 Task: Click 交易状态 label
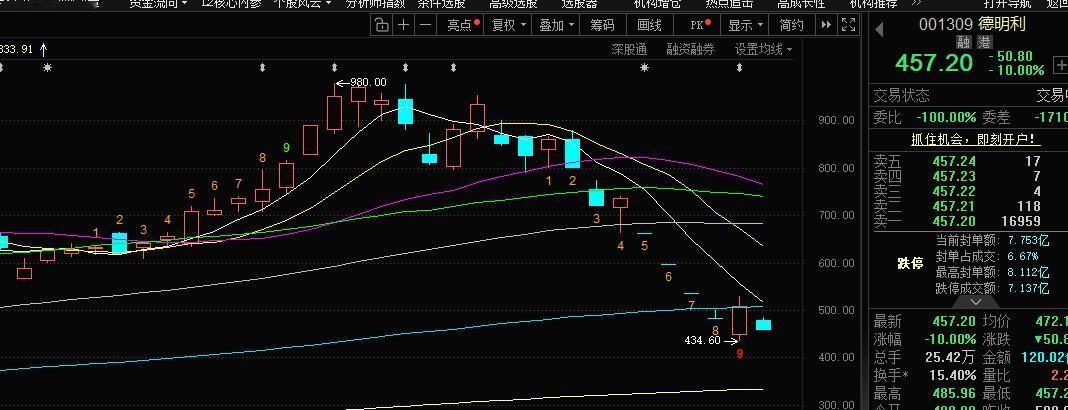[x=902, y=95]
